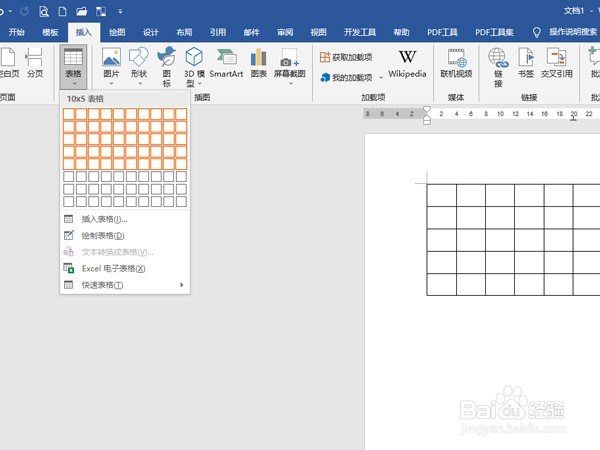Open the Pictures (图片) dropdown arrow
Image resolution: width=600 pixels, height=450 pixels.
click(x=111, y=83)
